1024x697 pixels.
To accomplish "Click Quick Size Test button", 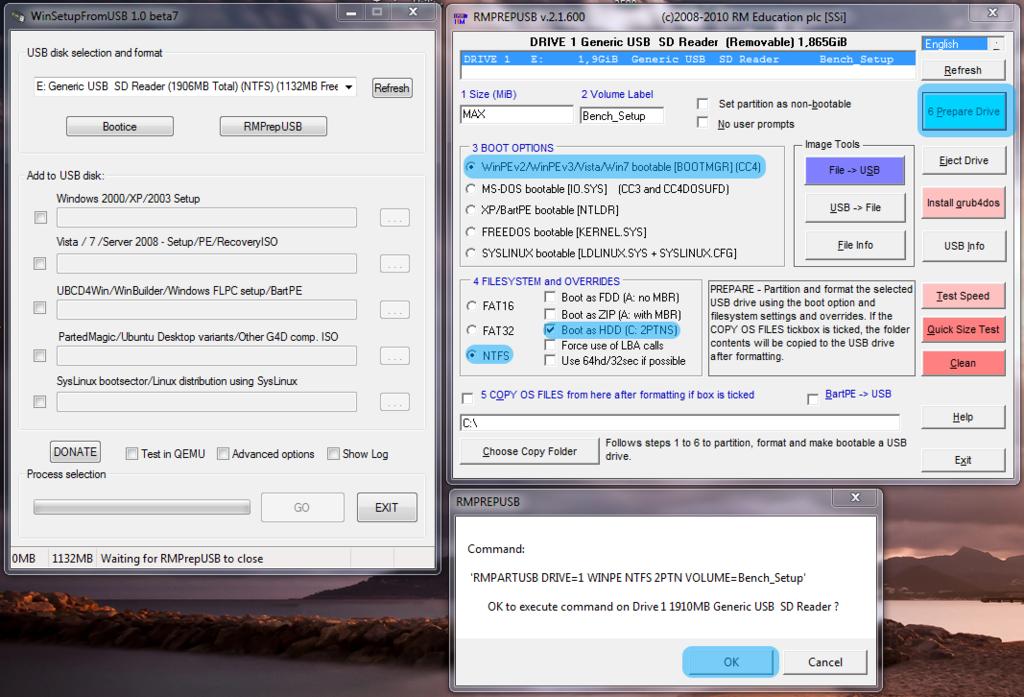I will coord(964,329).
